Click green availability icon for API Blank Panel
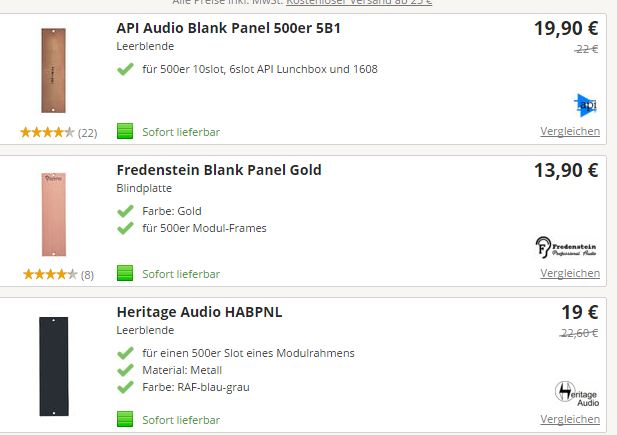 125,131
